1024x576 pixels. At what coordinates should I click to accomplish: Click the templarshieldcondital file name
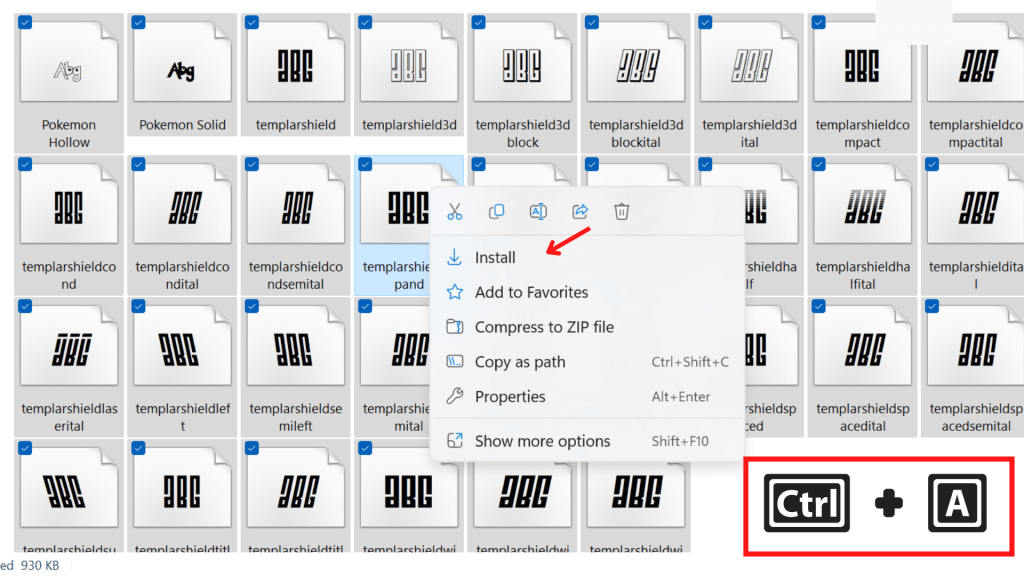(182, 275)
